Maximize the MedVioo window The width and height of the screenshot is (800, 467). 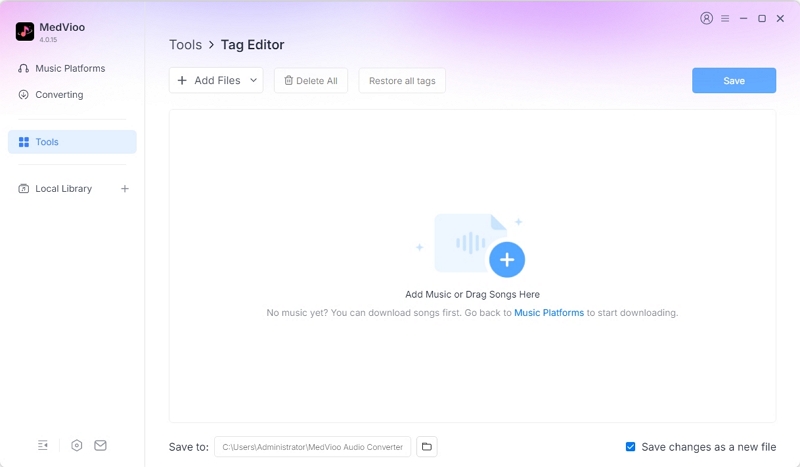(x=762, y=18)
